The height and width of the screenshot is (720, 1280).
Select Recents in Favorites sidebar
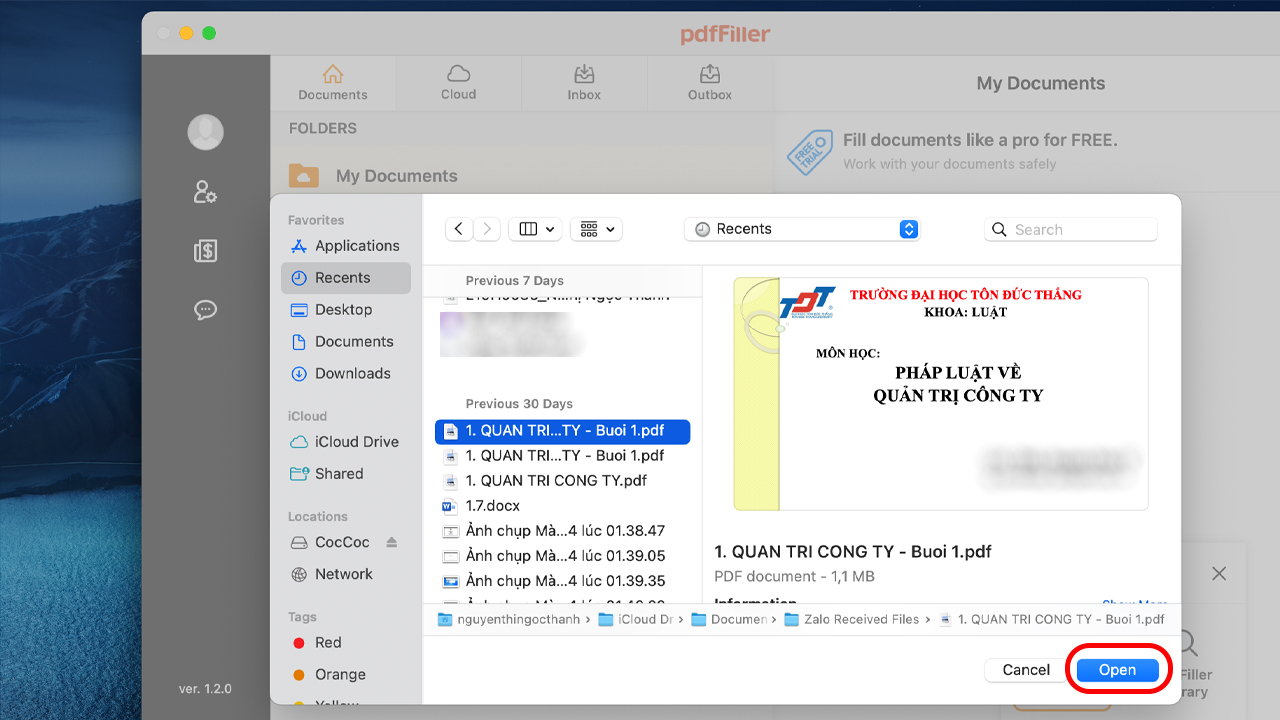point(346,278)
